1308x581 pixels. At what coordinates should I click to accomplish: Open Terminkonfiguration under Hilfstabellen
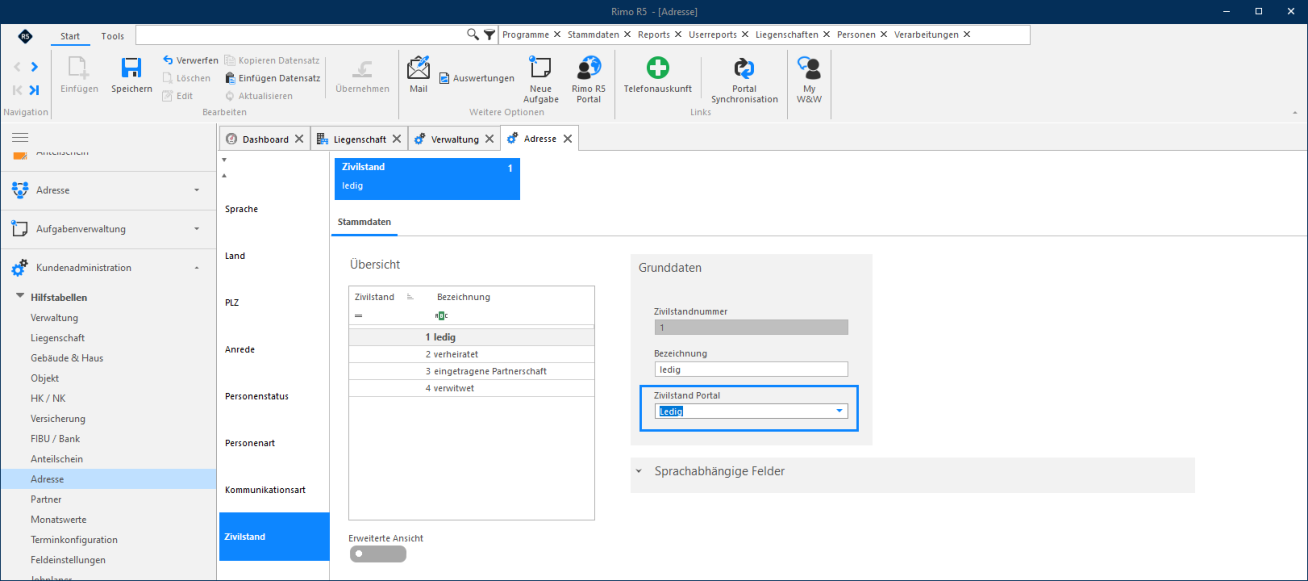coord(74,539)
